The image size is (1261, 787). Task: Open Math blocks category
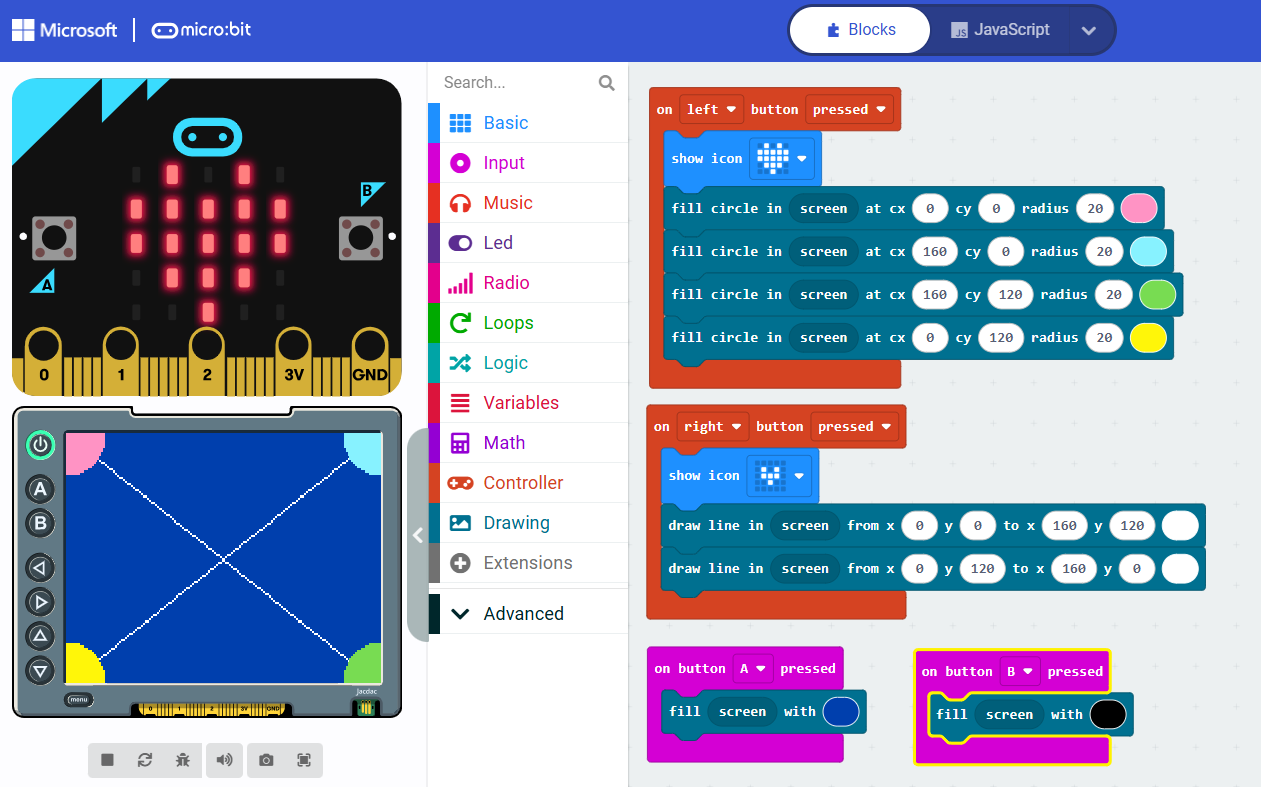coord(528,443)
